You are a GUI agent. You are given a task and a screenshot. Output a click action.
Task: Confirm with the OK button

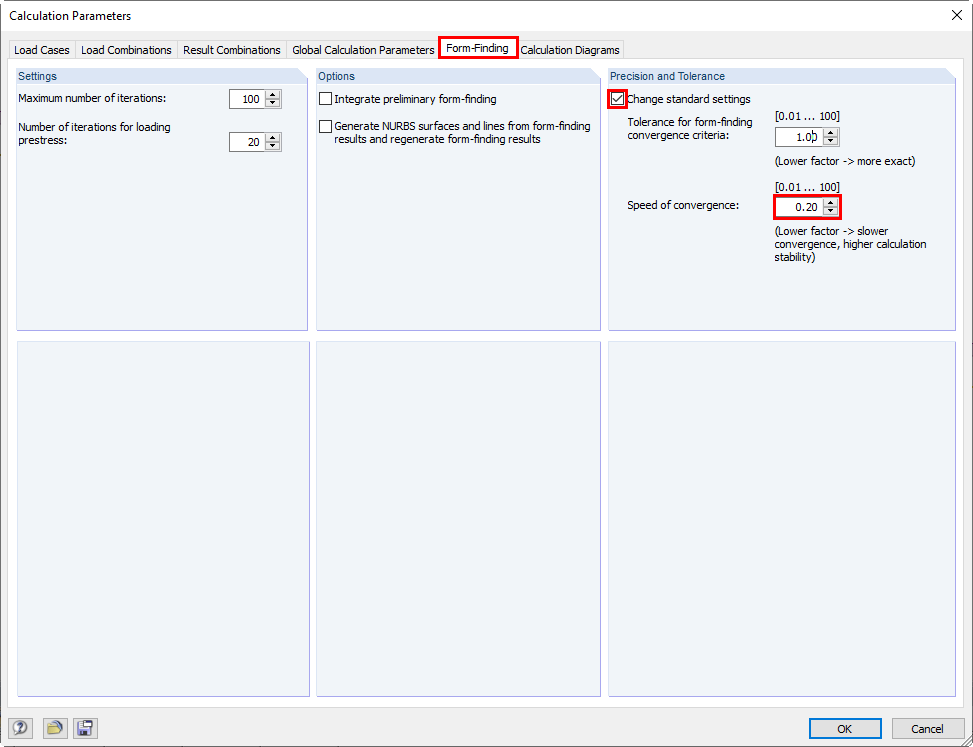pyautogui.click(x=845, y=729)
